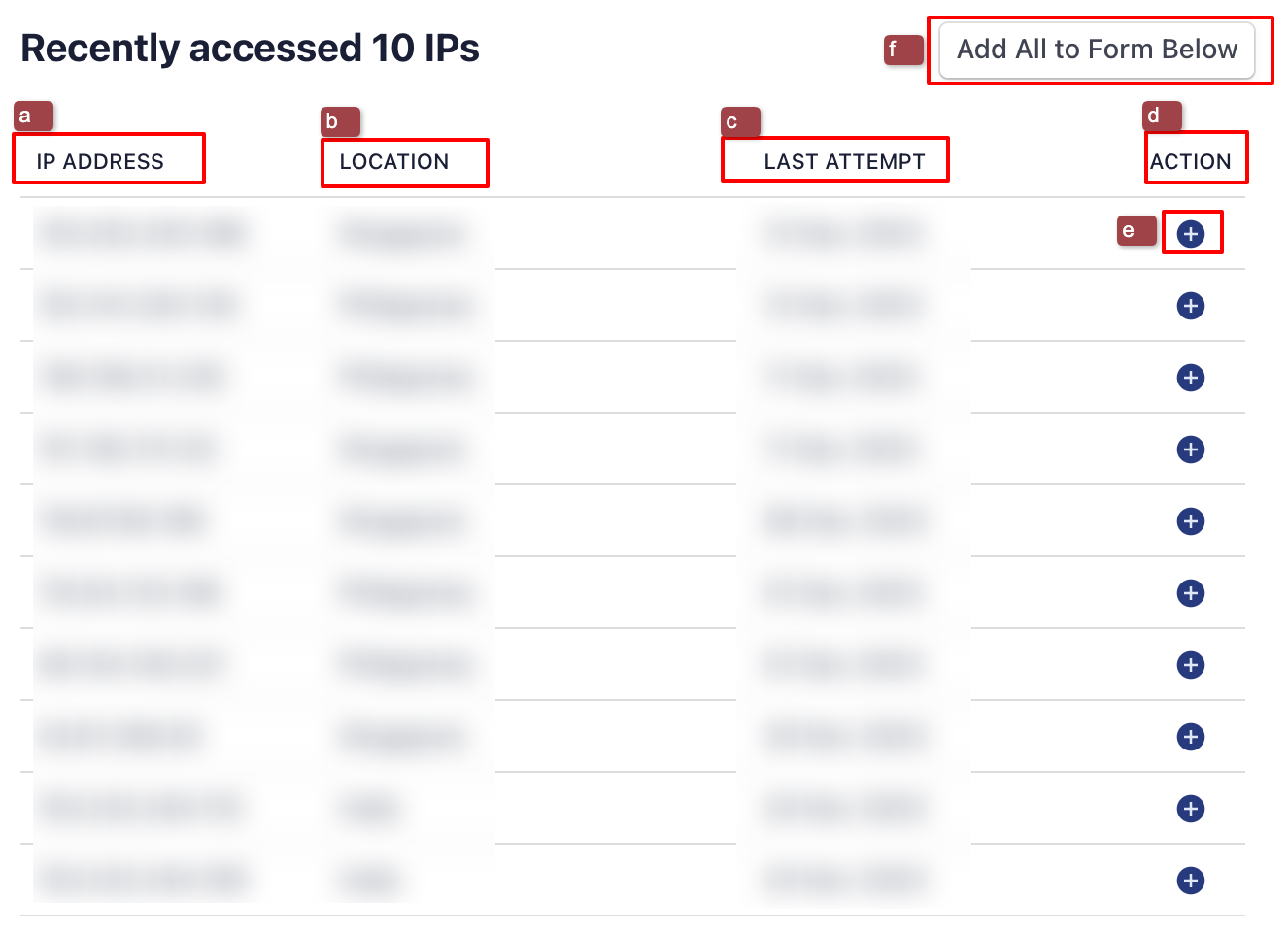1288x932 pixels.
Task: Click the blurred IP address in the last row
Action: coord(143,881)
